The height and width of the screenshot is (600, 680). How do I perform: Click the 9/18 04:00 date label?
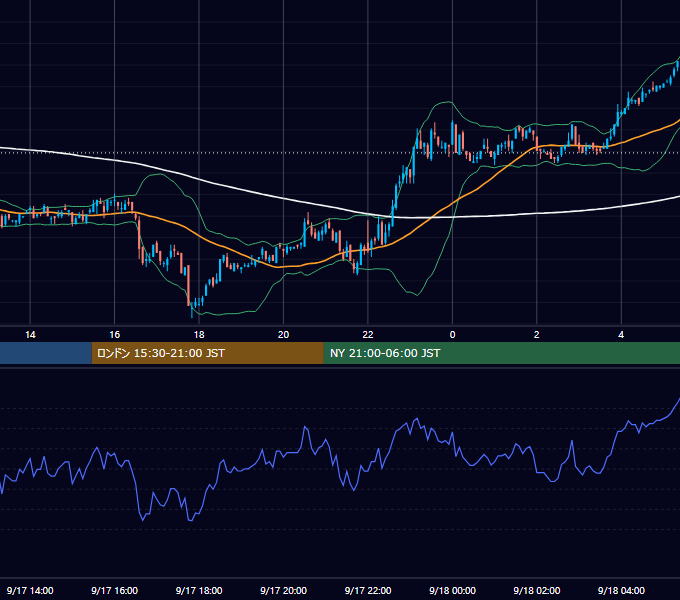[621, 590]
